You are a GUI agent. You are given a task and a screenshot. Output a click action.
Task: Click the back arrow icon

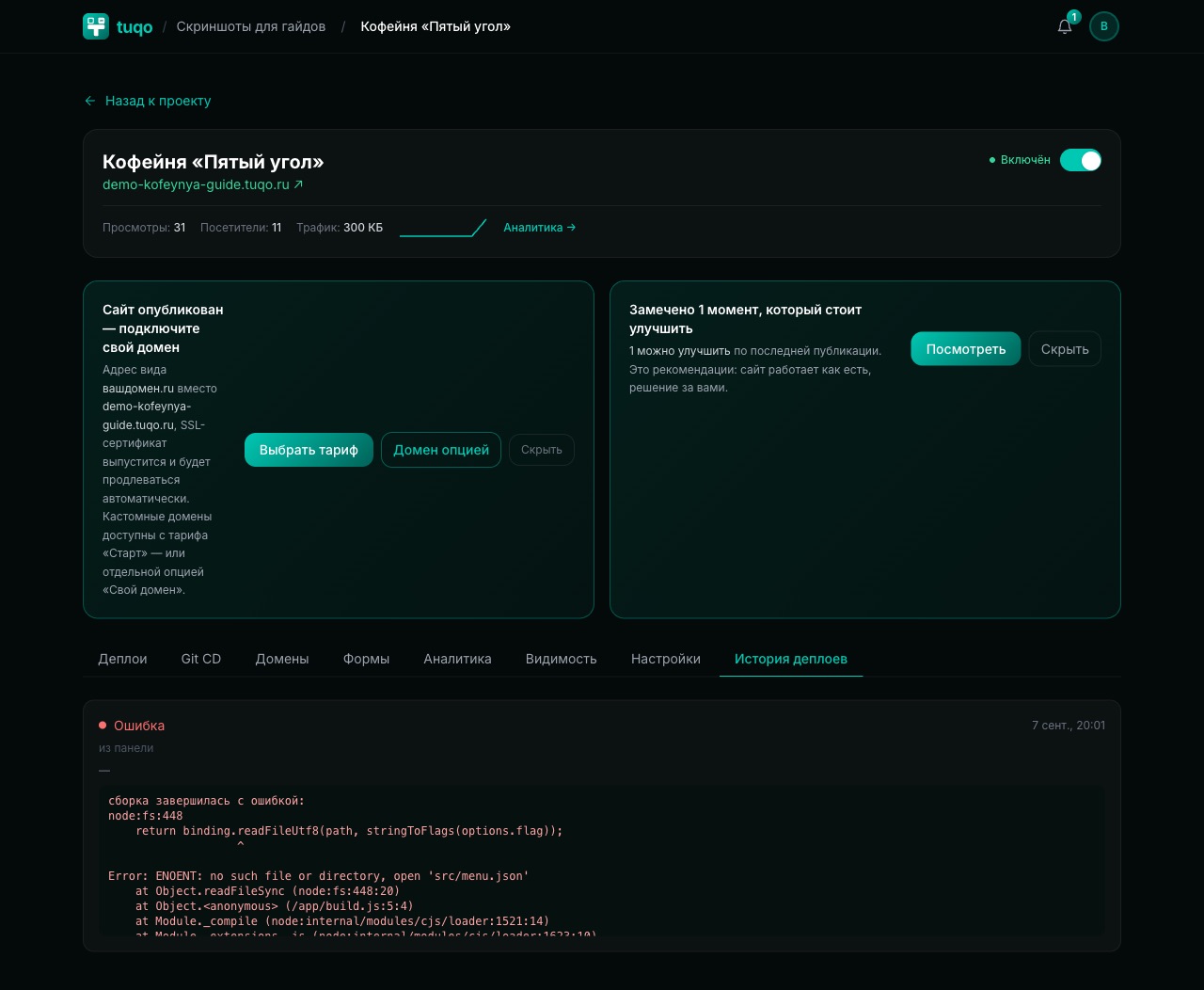pos(90,101)
